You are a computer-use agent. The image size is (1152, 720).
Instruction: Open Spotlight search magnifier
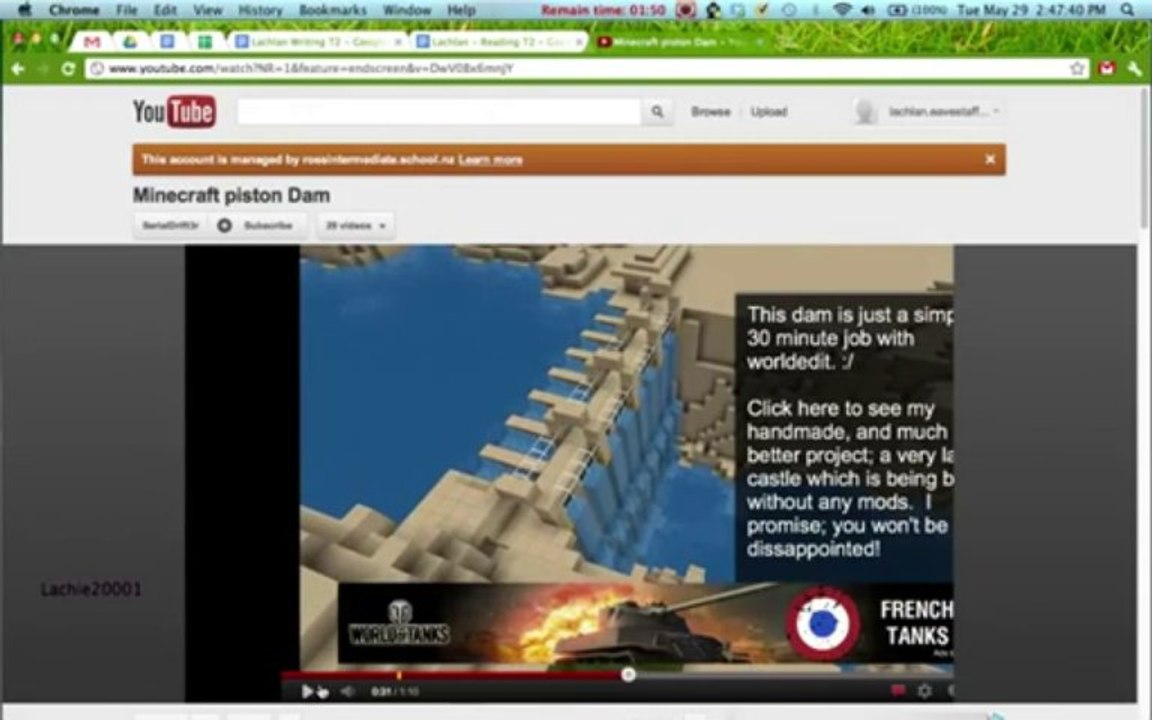[1128, 10]
